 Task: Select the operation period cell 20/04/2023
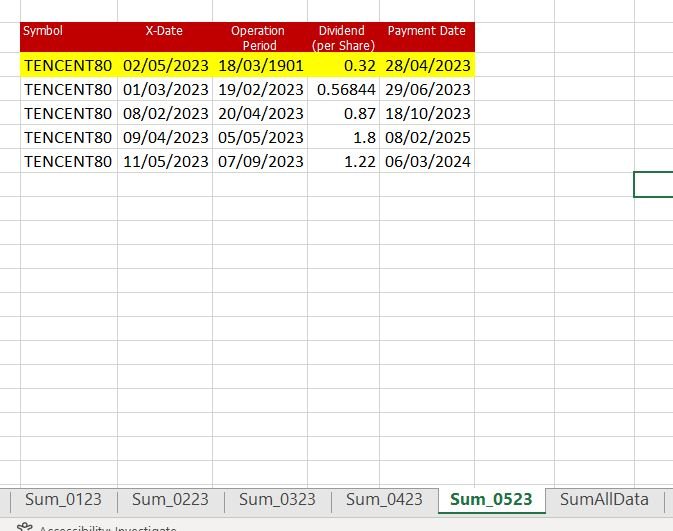(x=260, y=114)
